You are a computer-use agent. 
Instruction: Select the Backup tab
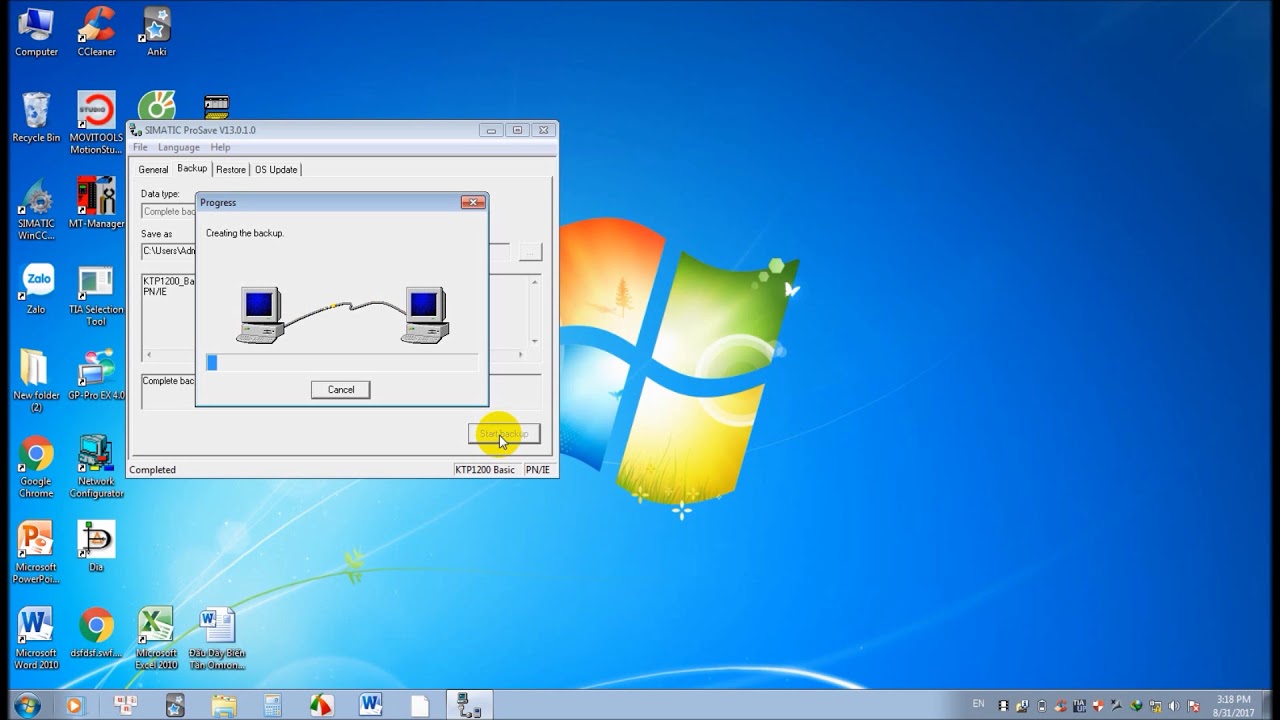(x=192, y=169)
